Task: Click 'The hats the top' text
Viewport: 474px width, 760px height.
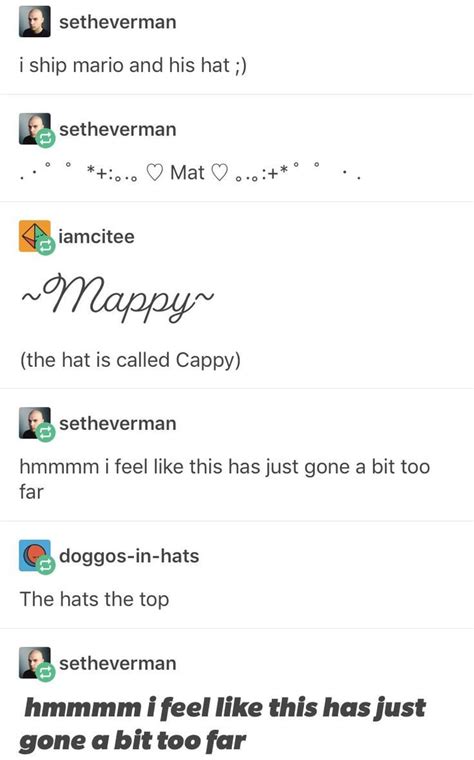Action: pos(94,599)
